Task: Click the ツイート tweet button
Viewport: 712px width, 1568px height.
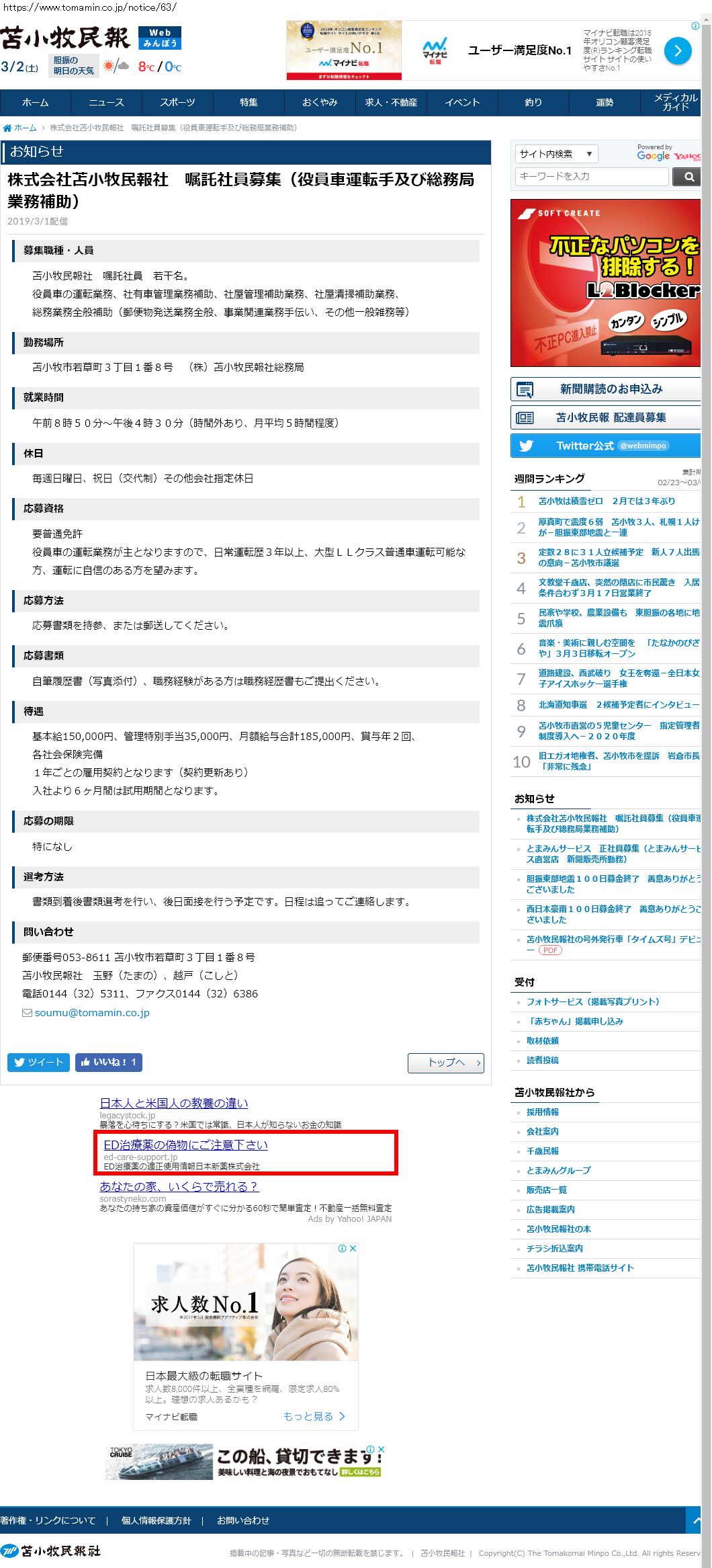Action: [x=38, y=1062]
